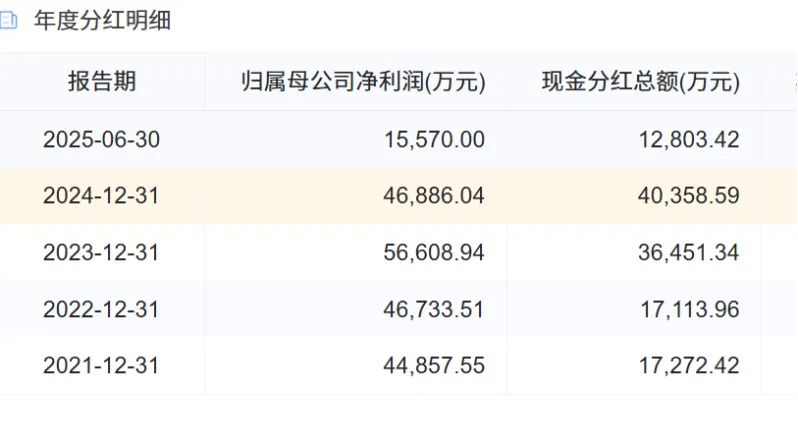Select the 2024-12-31 report period row
The width and height of the screenshot is (798, 447).
[x=101, y=196]
